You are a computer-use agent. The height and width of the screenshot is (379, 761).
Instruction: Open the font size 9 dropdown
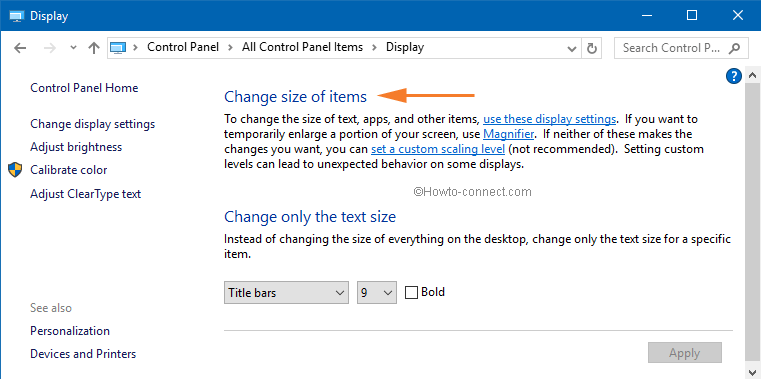pos(377,293)
